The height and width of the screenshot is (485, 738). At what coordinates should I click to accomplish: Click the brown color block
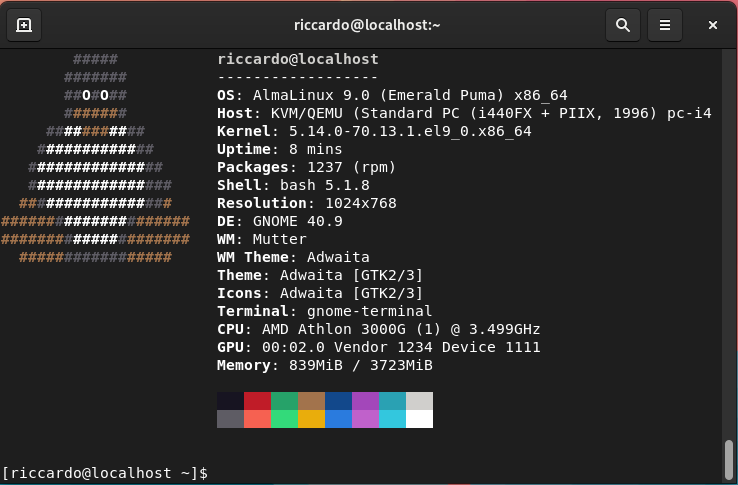point(312,401)
